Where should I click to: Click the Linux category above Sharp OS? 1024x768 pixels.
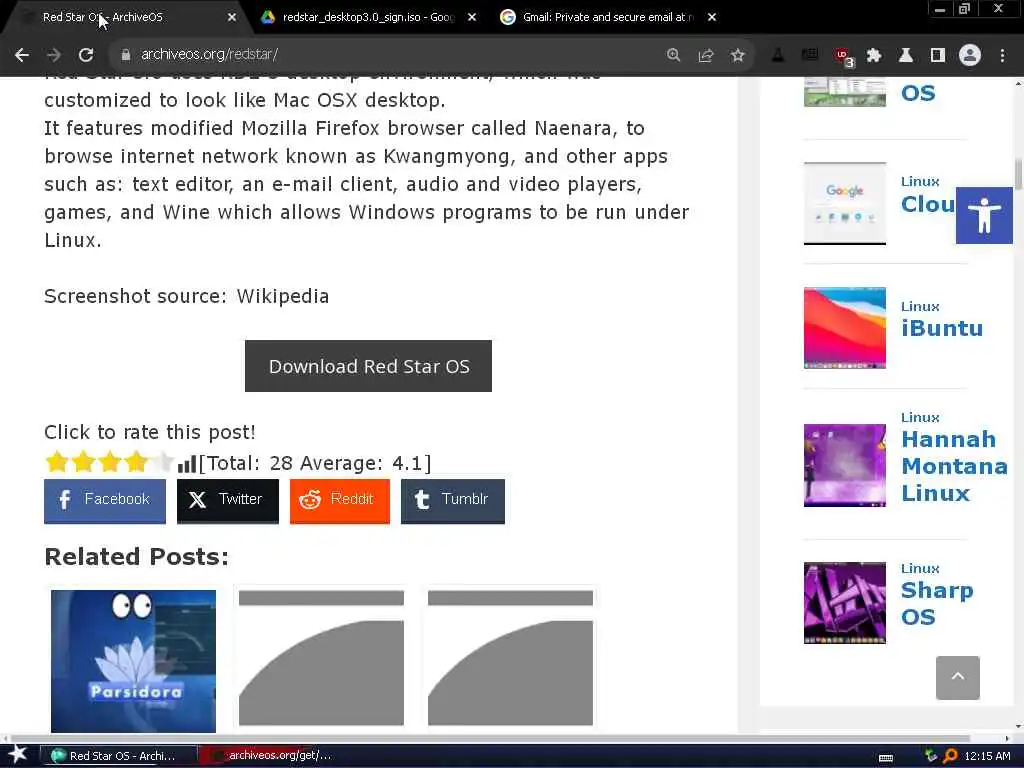coord(920,568)
